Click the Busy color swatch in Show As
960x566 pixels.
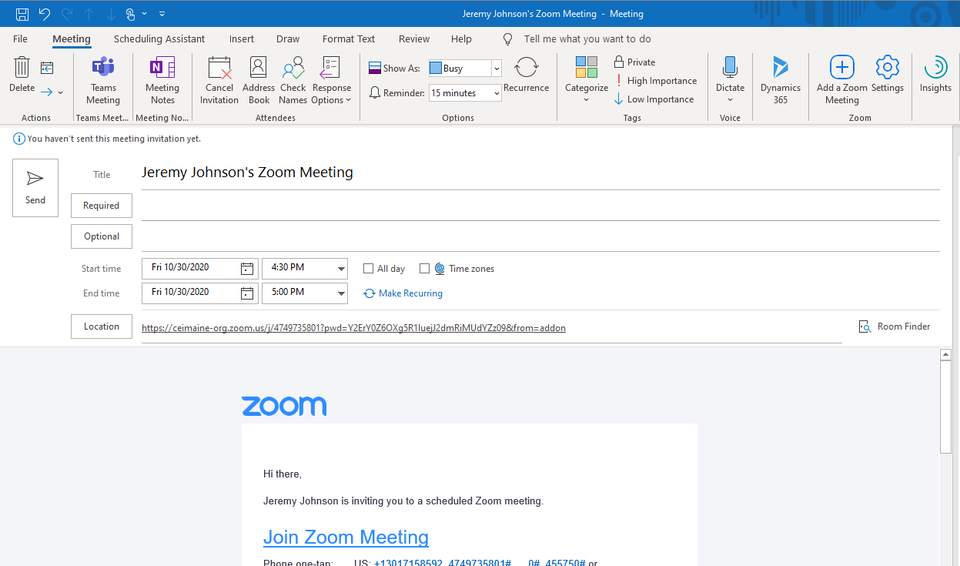tap(435, 68)
